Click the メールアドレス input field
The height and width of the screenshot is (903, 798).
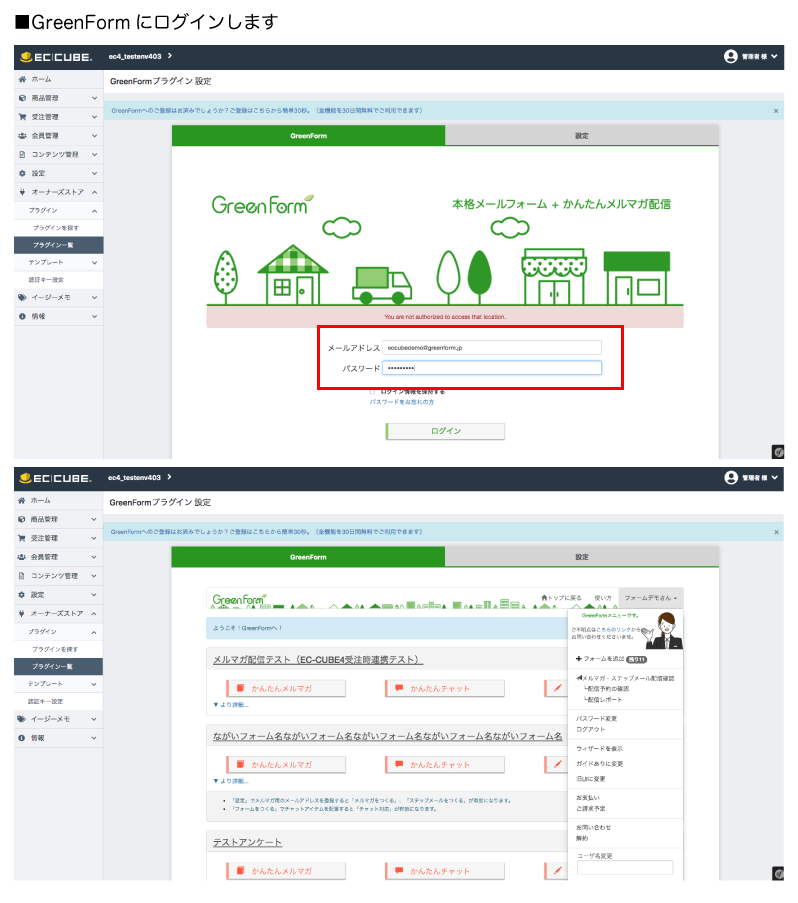[x=492, y=347]
